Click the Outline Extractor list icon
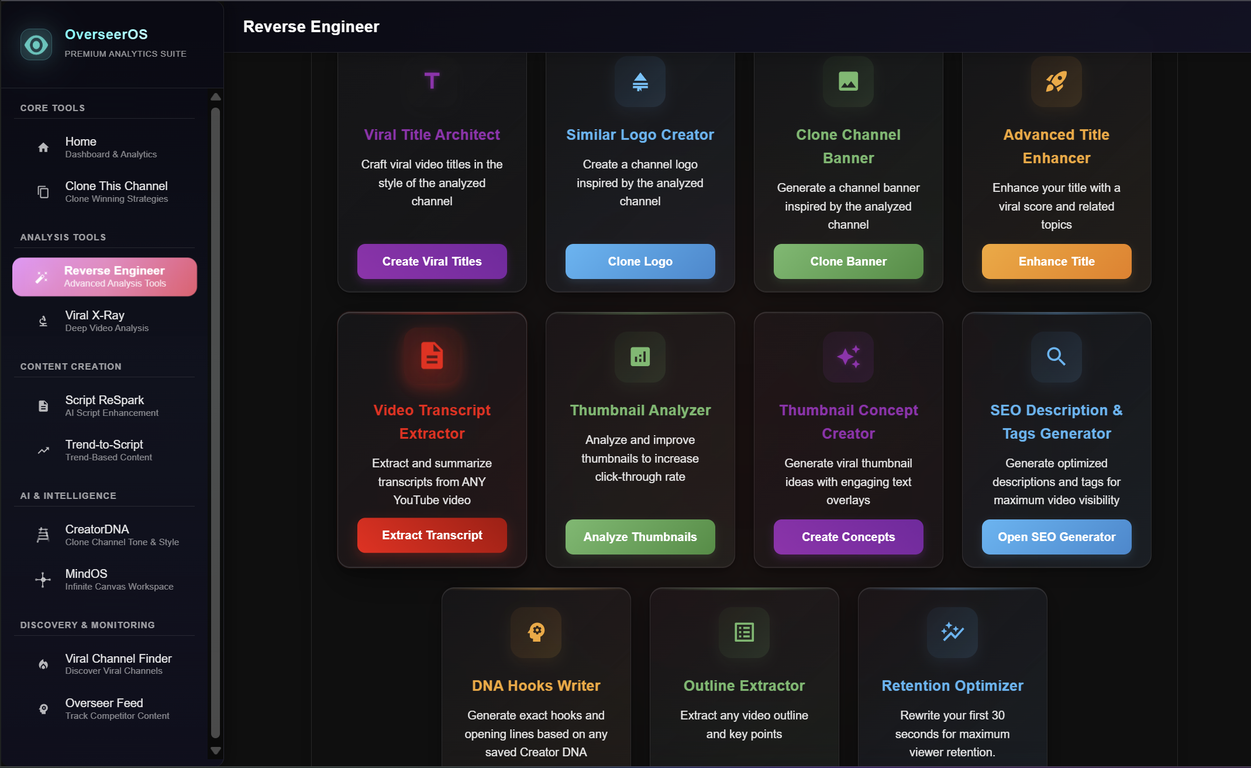 click(x=744, y=632)
